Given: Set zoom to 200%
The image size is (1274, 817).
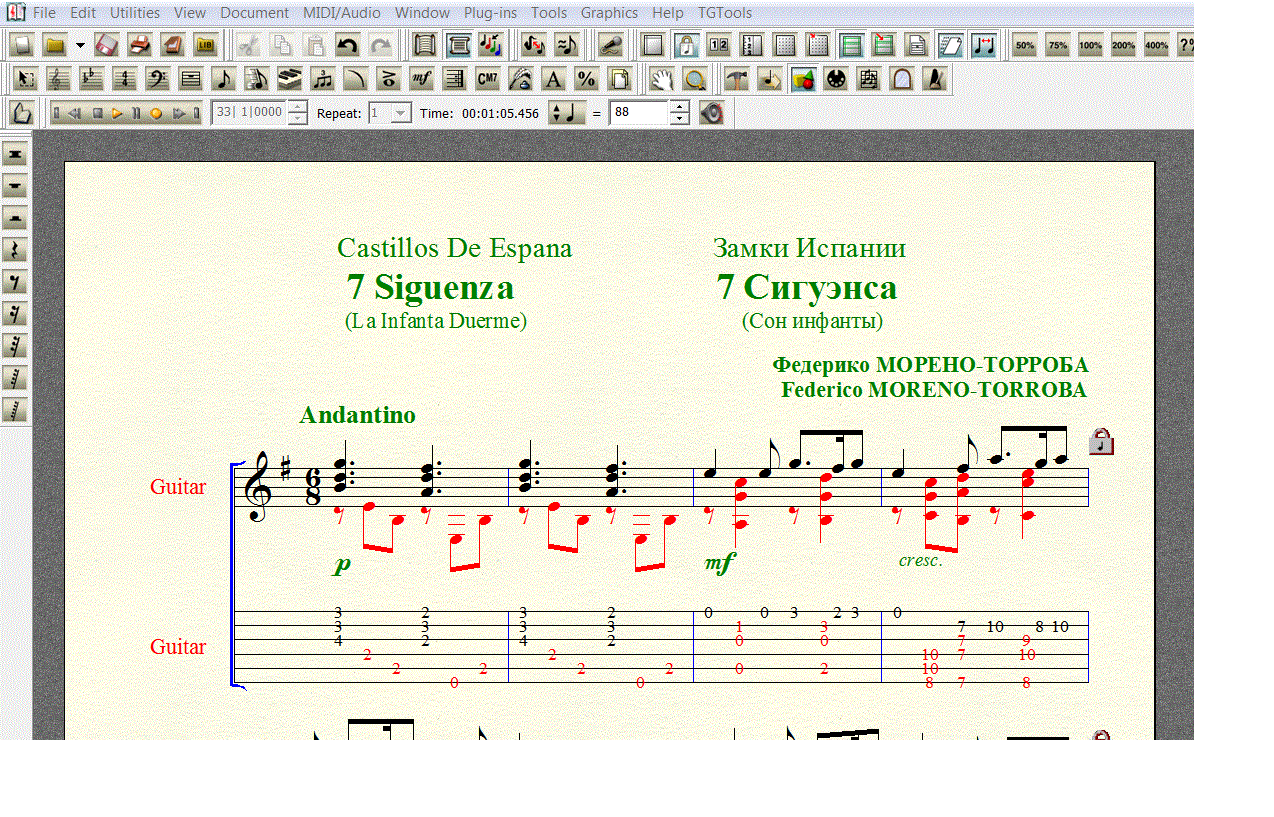Looking at the screenshot, I should click(1124, 45).
